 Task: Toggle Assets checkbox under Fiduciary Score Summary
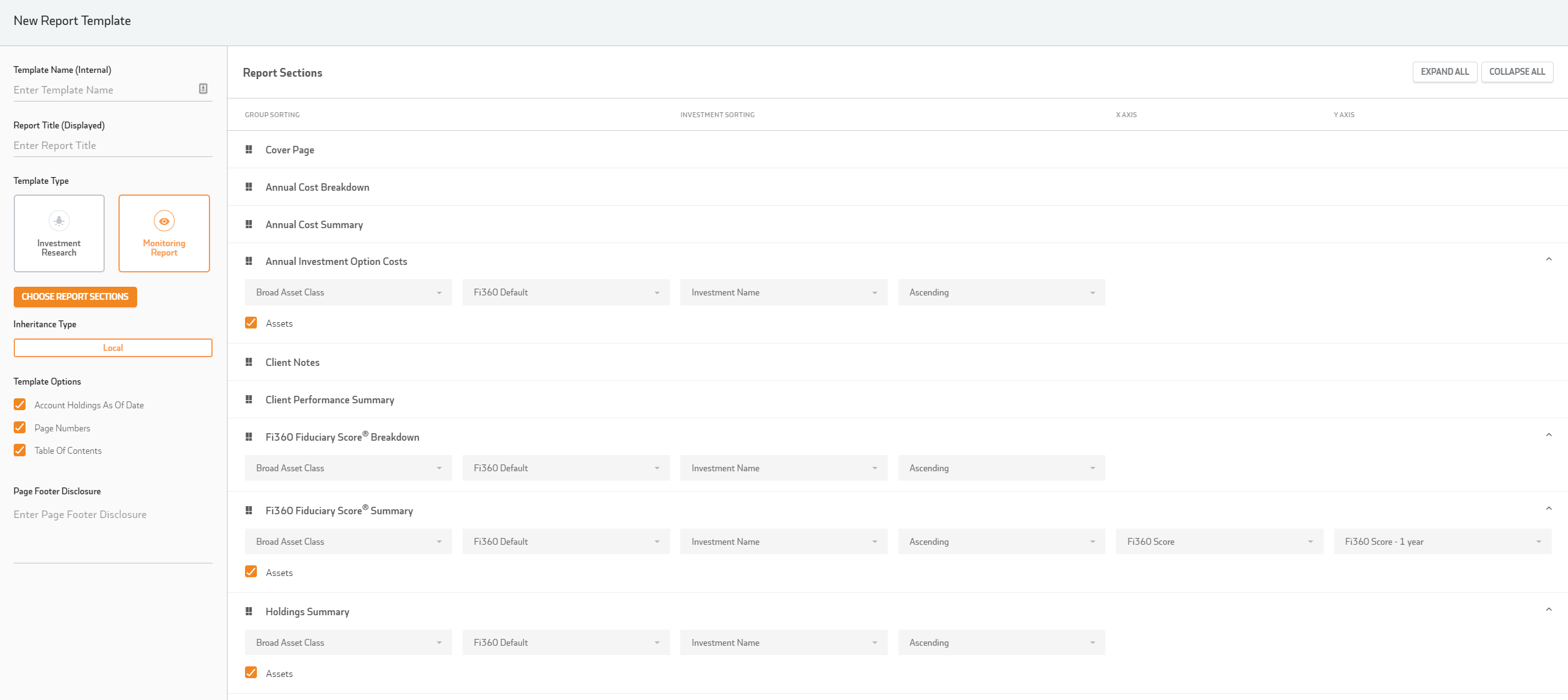pos(251,572)
